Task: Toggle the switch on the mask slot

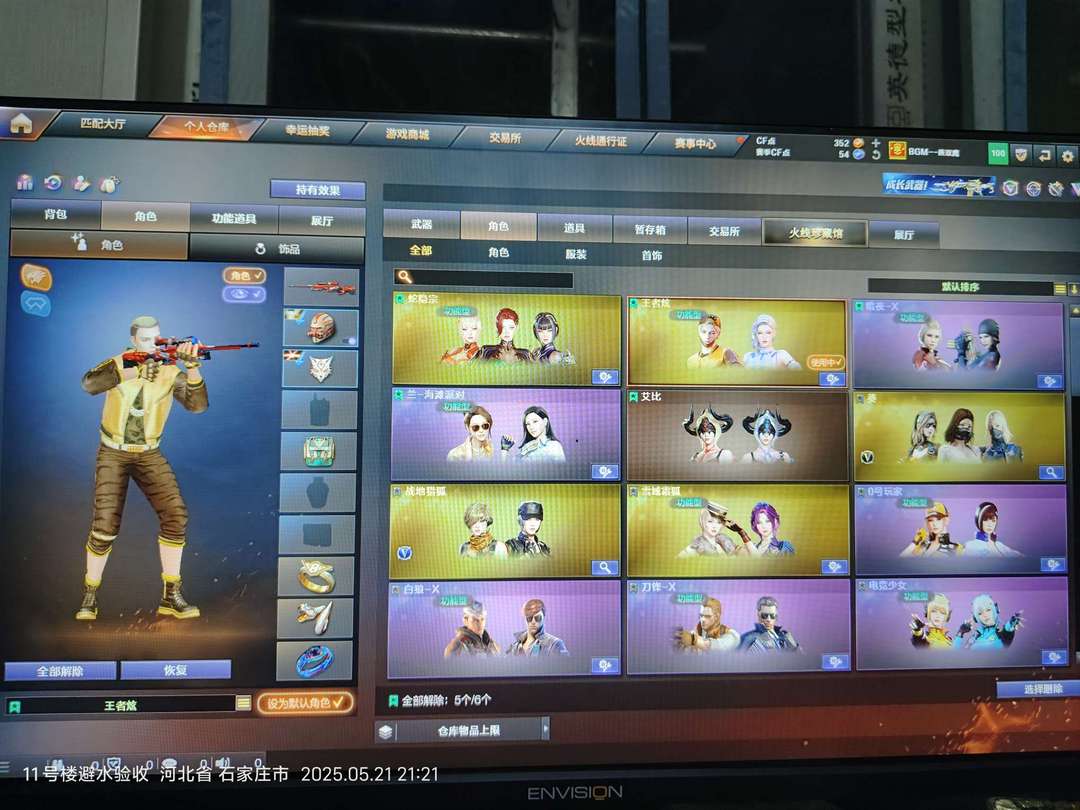Action: (349, 340)
